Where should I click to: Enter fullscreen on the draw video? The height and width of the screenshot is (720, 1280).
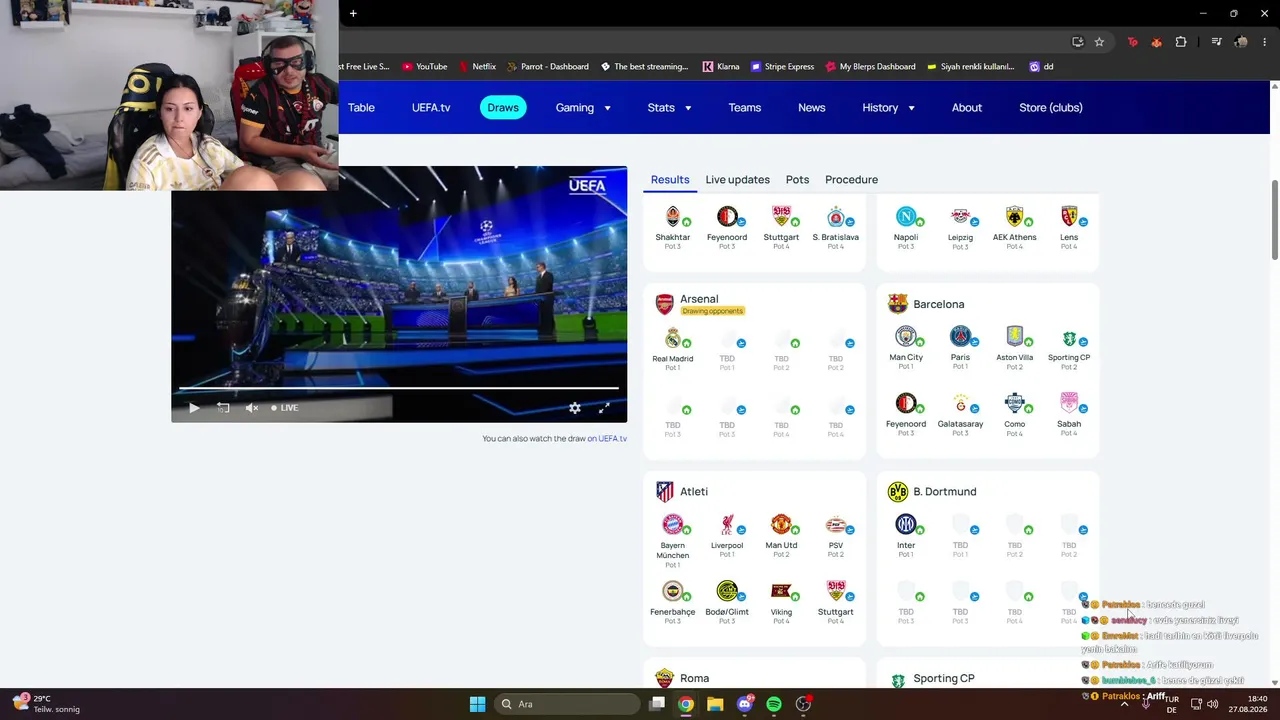[604, 408]
